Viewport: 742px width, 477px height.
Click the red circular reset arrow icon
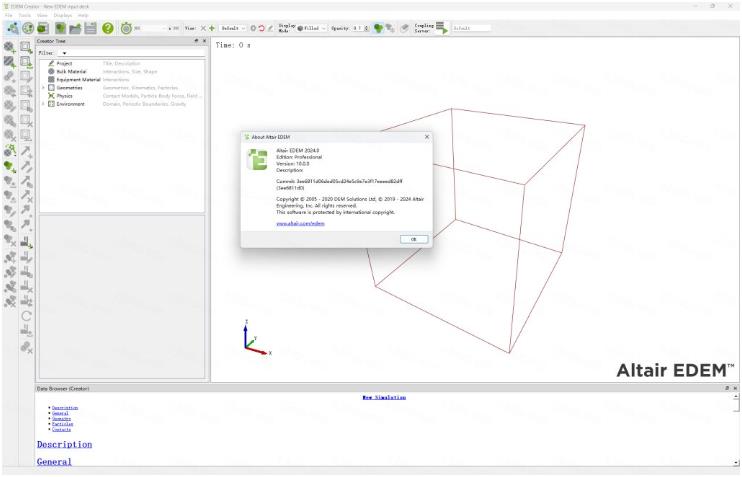(x=261, y=28)
